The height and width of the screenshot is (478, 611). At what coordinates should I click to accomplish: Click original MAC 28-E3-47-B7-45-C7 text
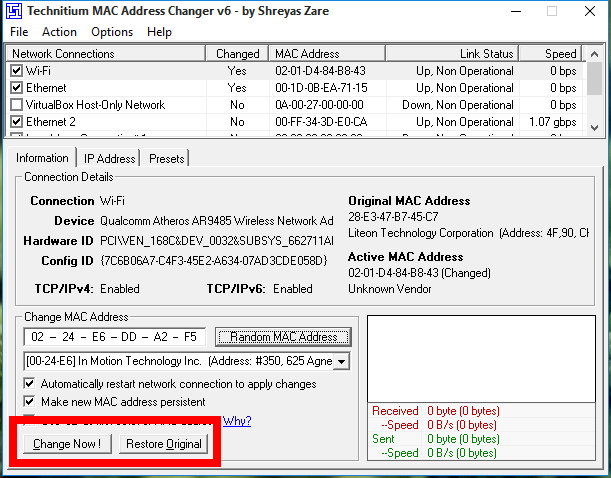click(x=393, y=217)
